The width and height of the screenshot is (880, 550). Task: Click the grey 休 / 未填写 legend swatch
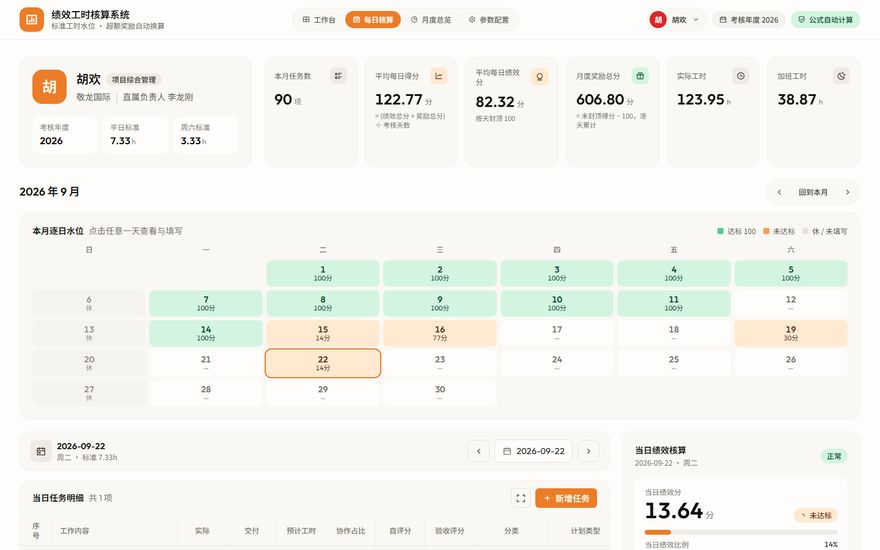[805, 231]
